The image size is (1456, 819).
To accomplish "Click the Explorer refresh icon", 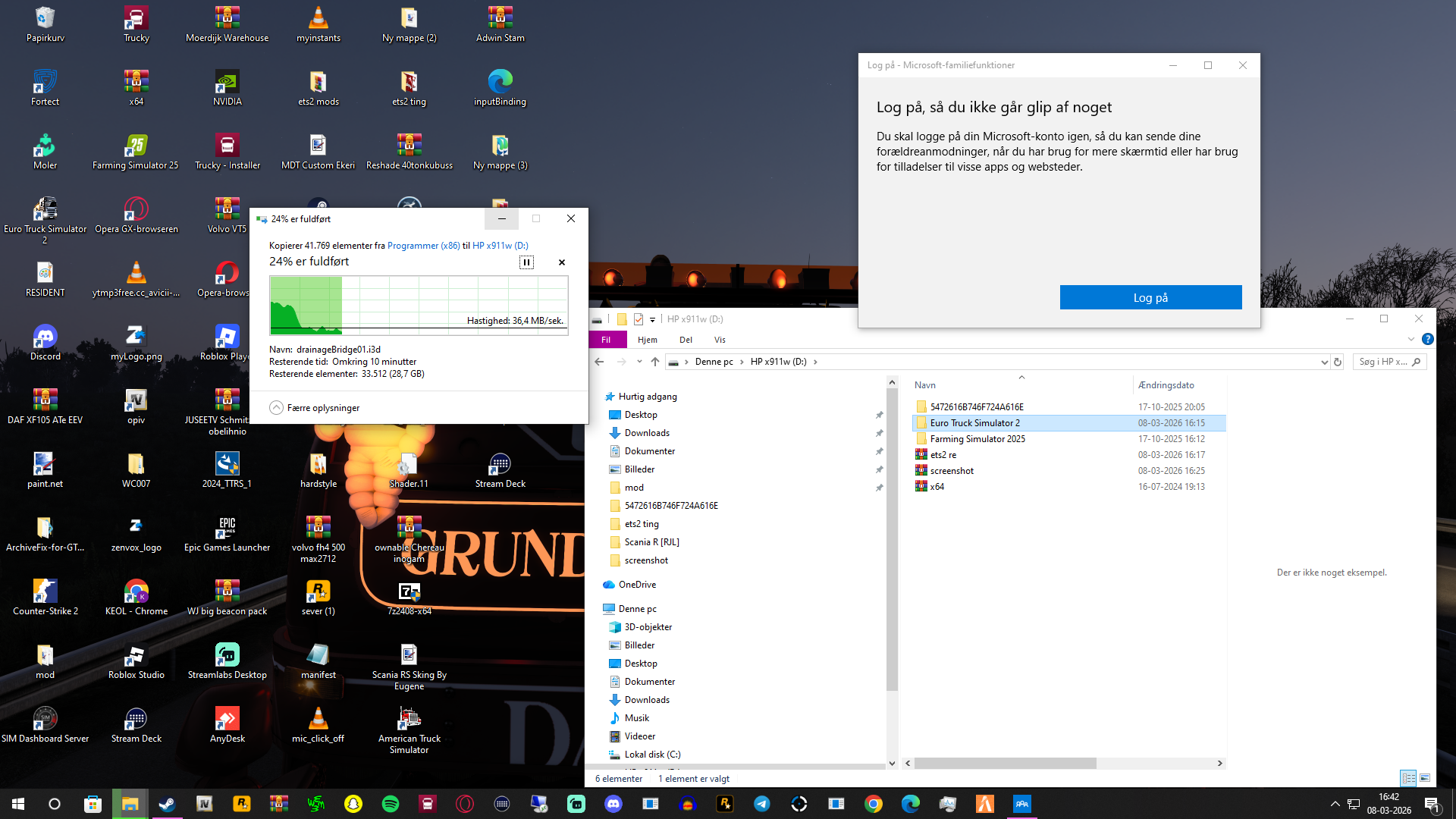I will [1338, 362].
